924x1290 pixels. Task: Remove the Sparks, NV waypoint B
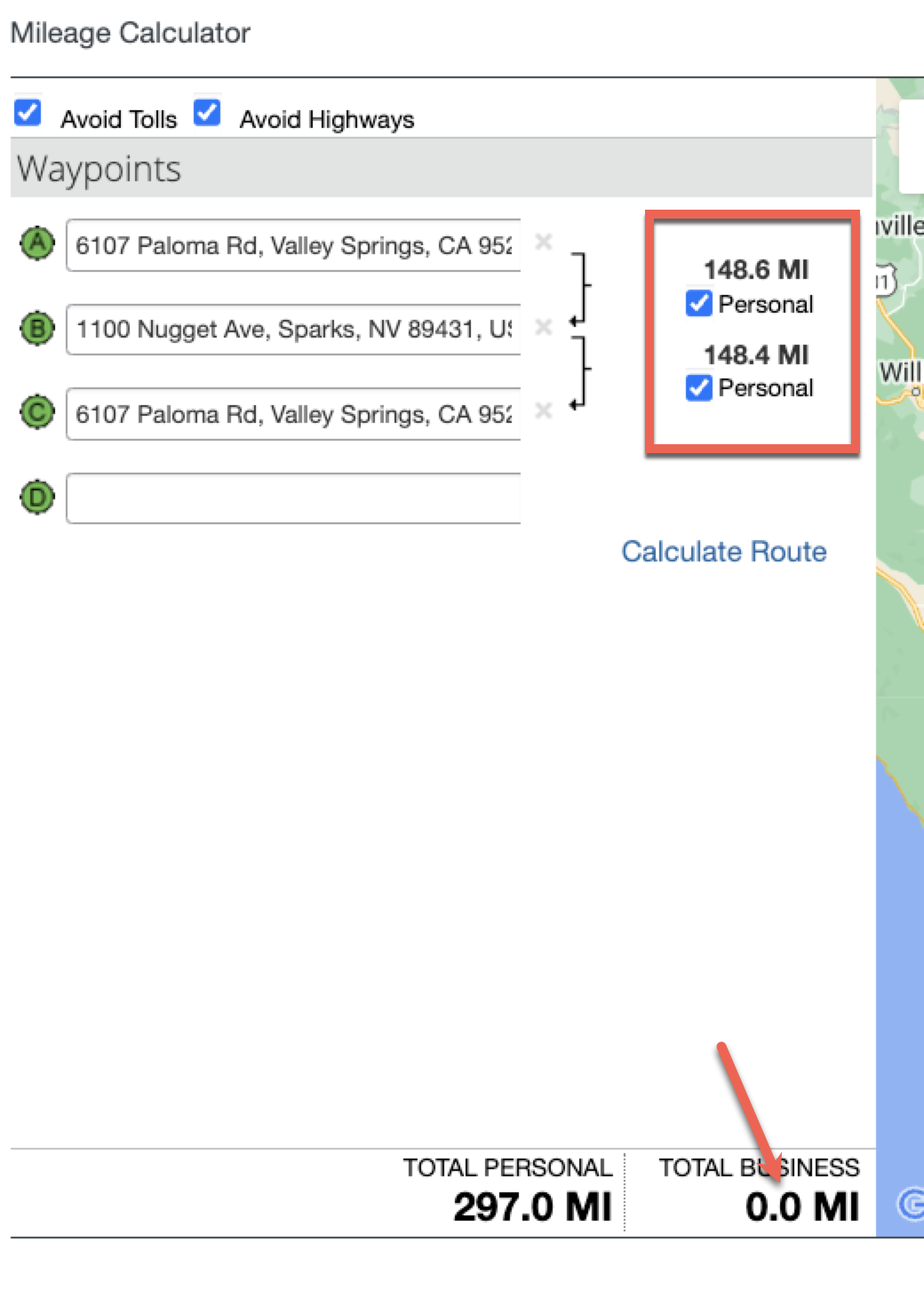click(x=544, y=327)
